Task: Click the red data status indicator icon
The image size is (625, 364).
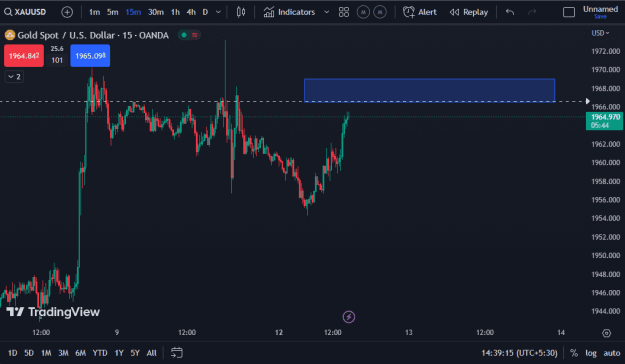Action: tap(195, 35)
